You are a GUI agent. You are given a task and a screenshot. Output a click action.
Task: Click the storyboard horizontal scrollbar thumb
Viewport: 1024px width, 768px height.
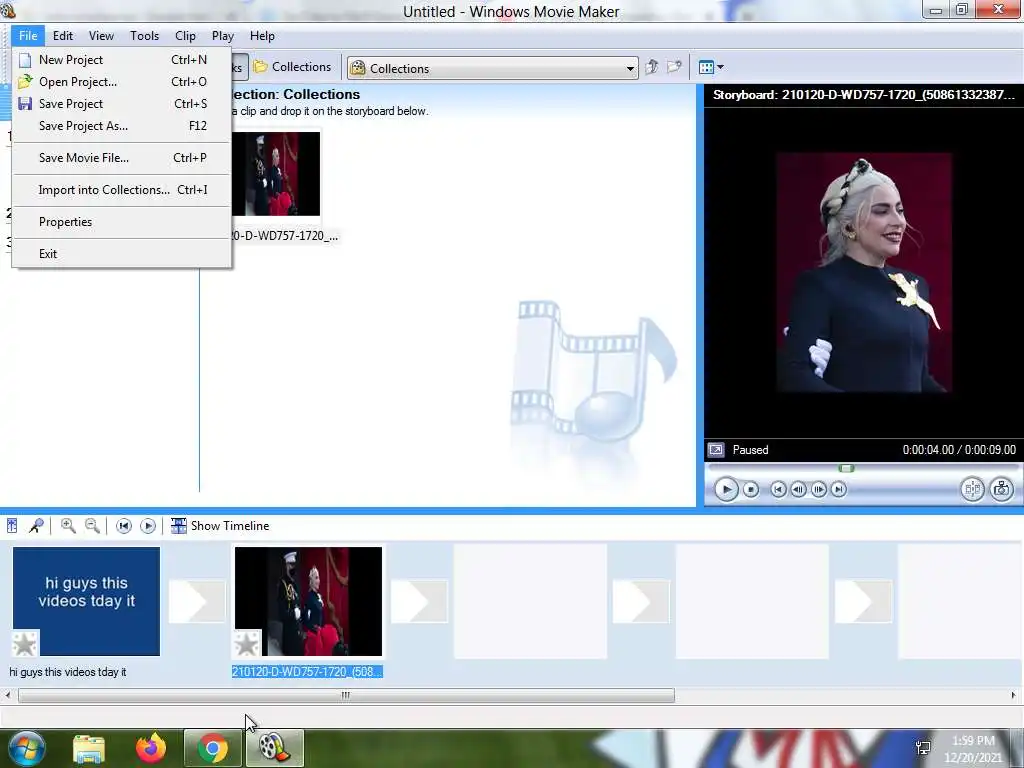[346, 696]
